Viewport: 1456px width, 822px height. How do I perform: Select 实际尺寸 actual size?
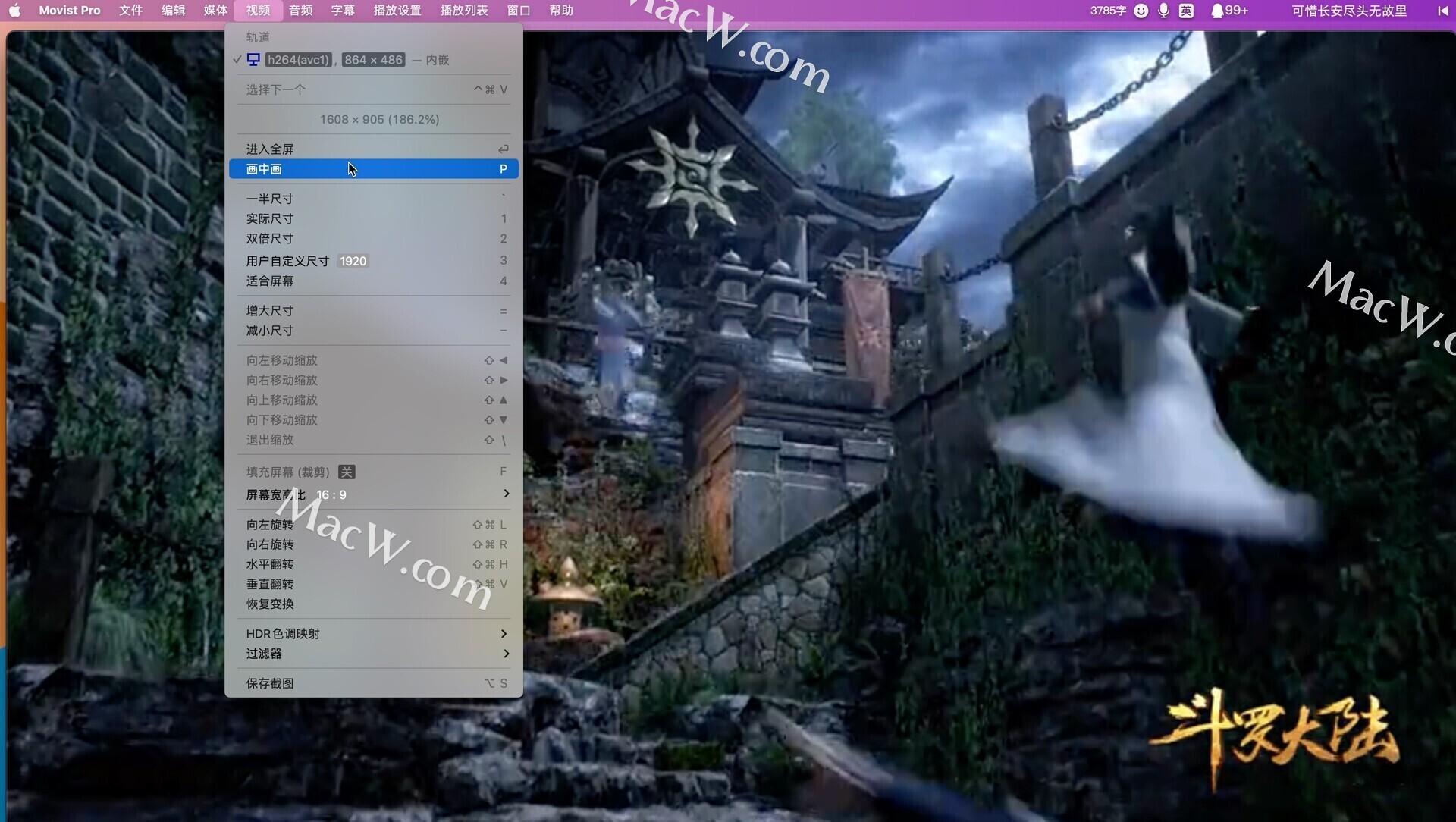pos(374,218)
